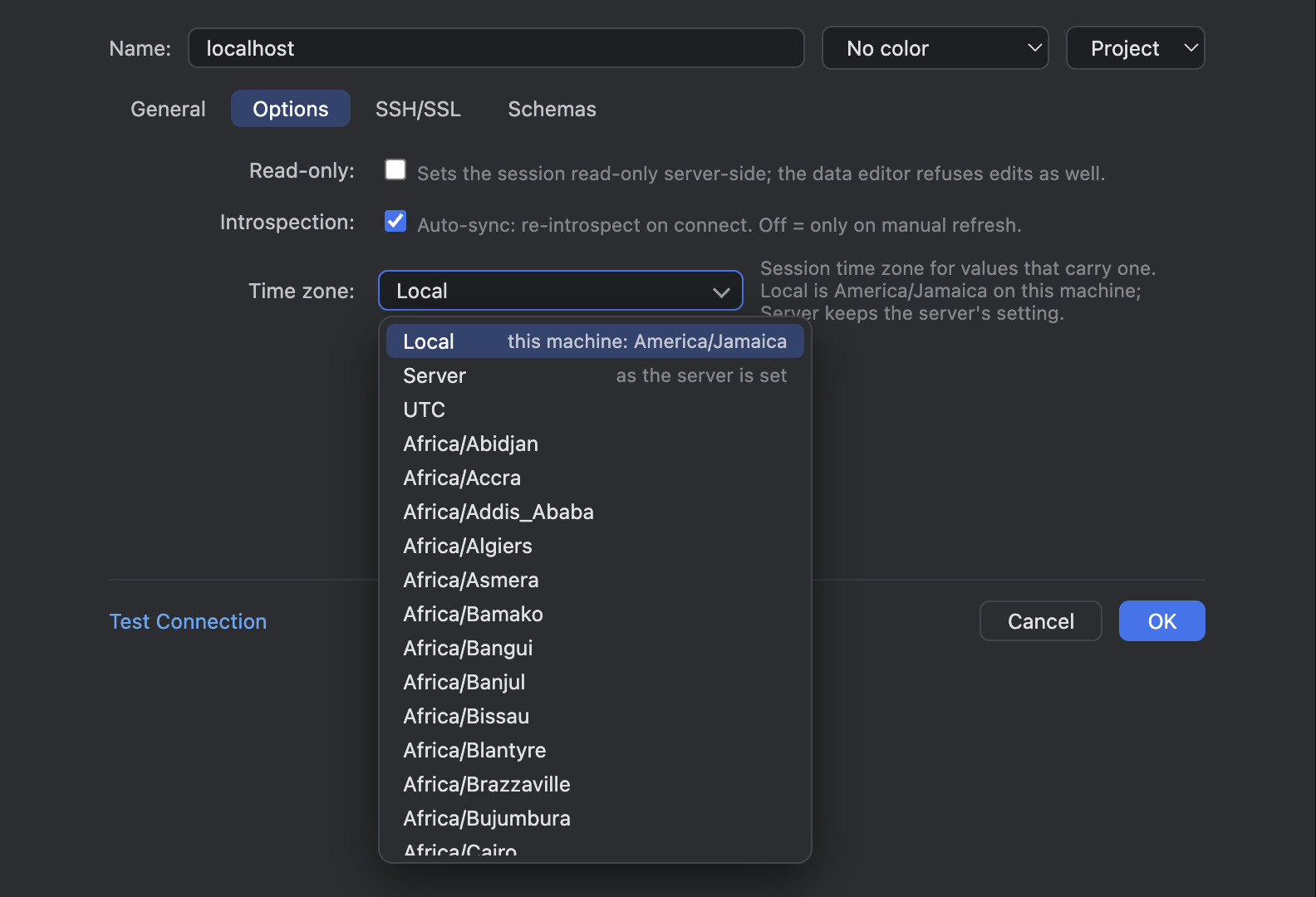Collapse the Time zone combo box
1316x897 pixels.
(561, 291)
